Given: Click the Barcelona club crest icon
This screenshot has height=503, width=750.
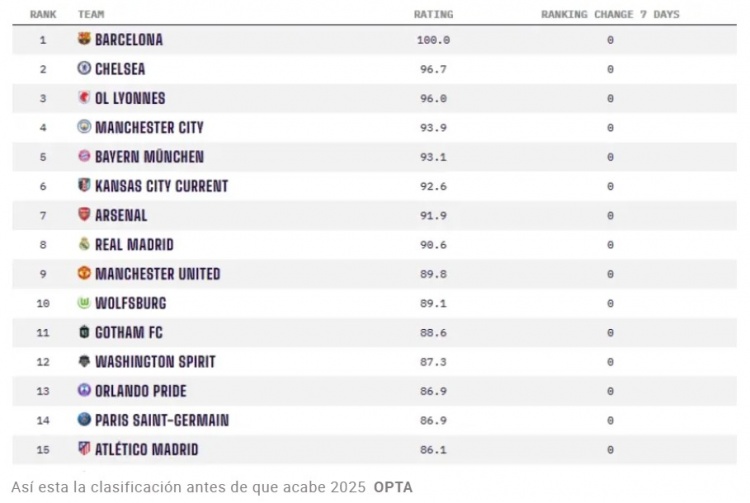Looking at the screenshot, I should (84, 40).
